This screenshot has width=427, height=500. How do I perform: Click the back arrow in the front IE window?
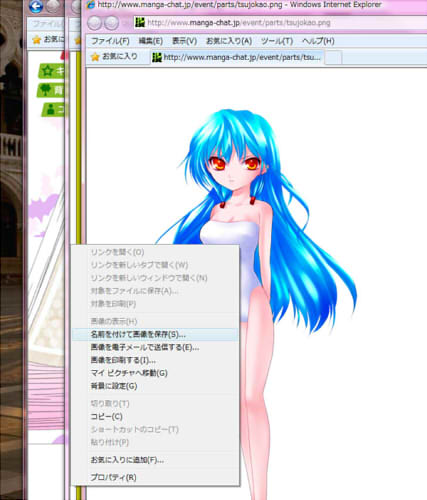click(94, 23)
